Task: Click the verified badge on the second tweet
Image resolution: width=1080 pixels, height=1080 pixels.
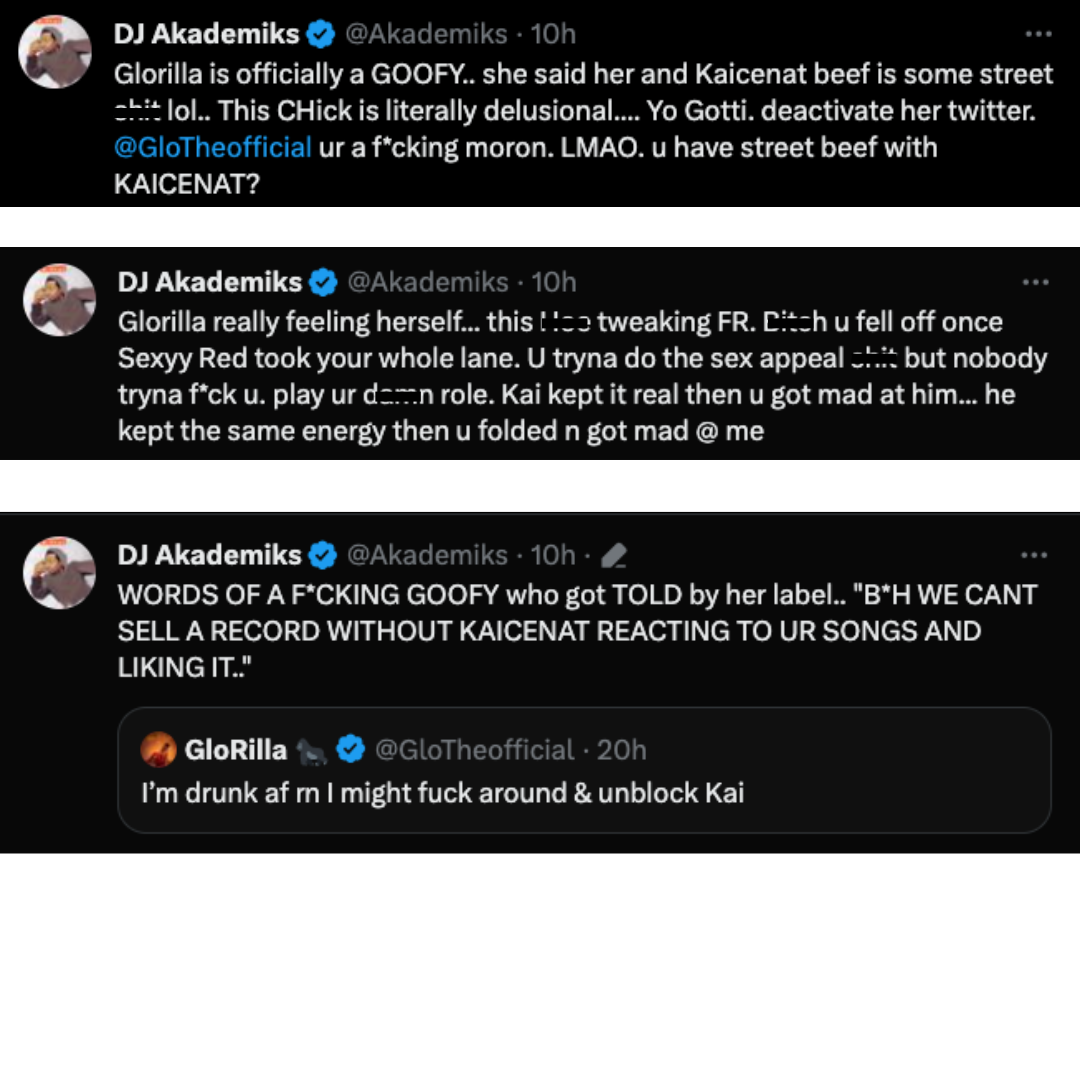Action: (x=323, y=282)
